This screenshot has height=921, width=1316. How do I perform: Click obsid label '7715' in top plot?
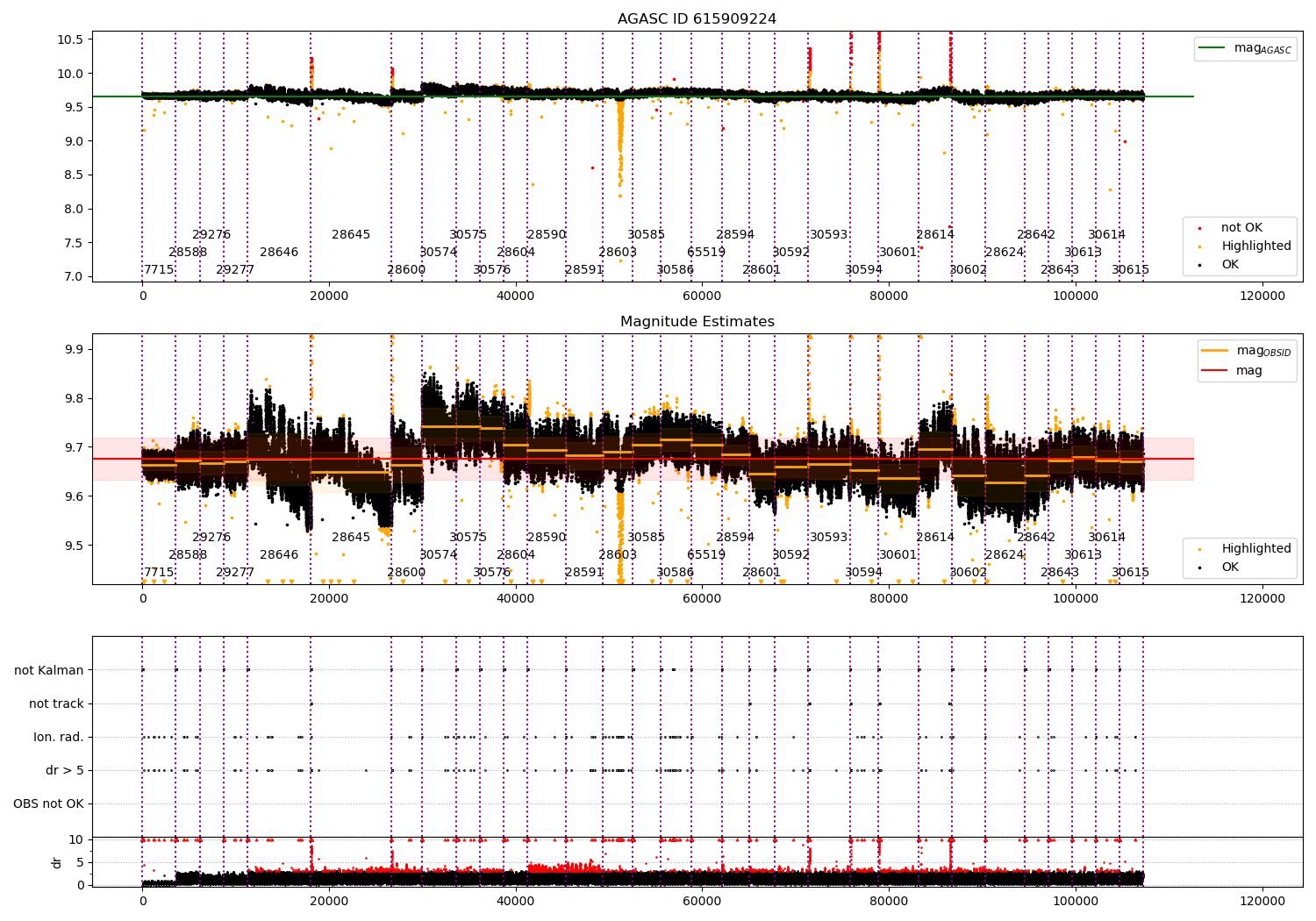(159, 270)
